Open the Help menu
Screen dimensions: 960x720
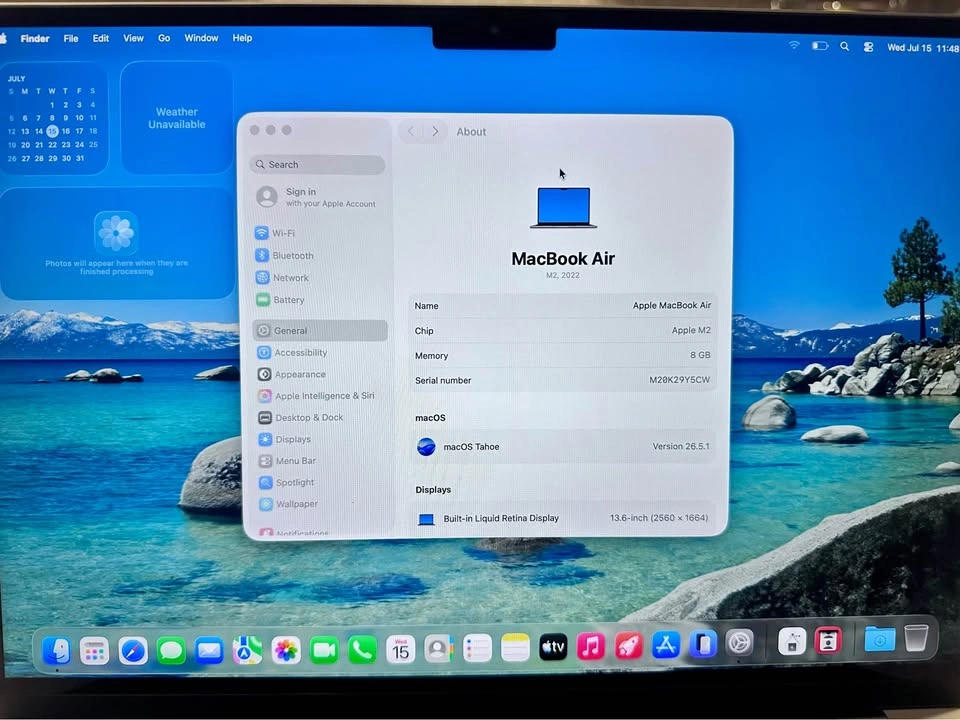click(x=242, y=38)
